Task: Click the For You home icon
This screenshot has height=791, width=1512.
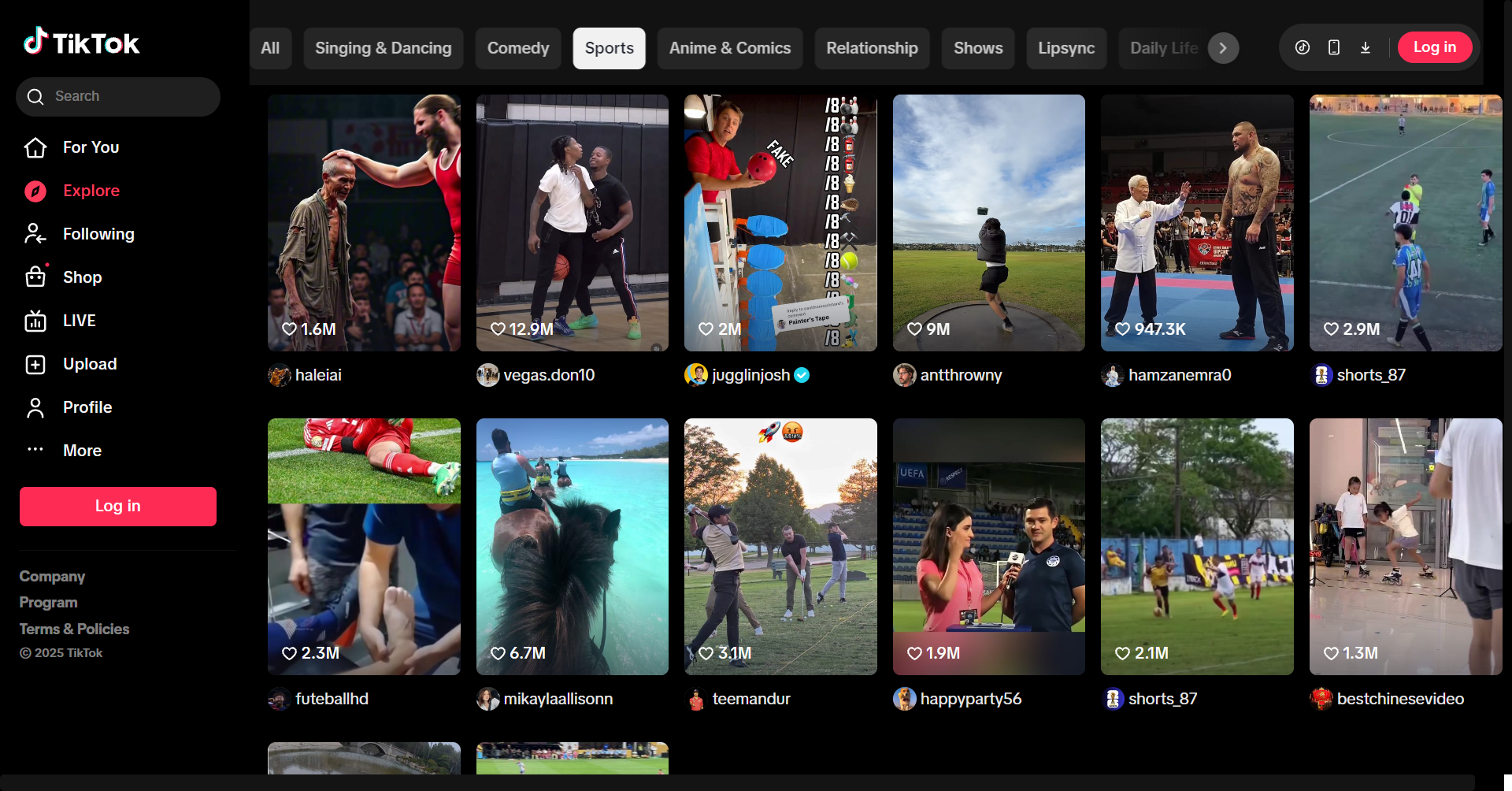Action: (35, 147)
